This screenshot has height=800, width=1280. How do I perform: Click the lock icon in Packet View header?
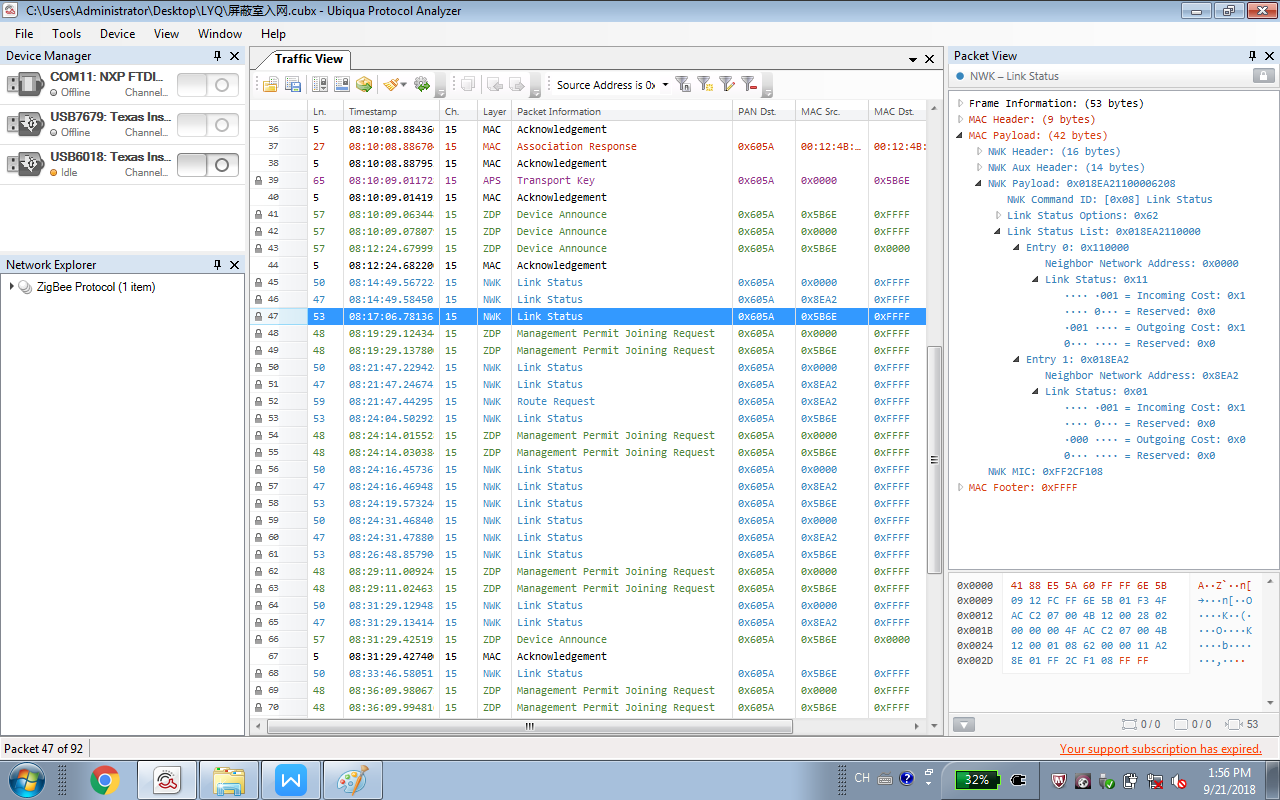click(x=1263, y=76)
